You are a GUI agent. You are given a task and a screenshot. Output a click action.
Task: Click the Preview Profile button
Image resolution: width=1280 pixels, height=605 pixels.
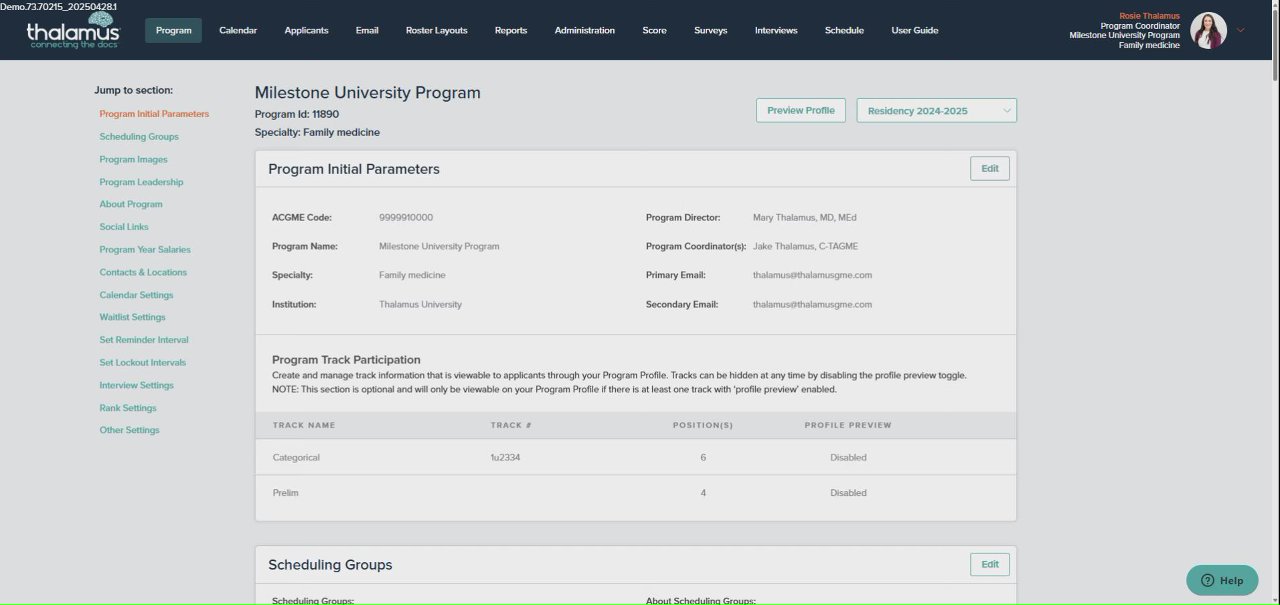(801, 110)
